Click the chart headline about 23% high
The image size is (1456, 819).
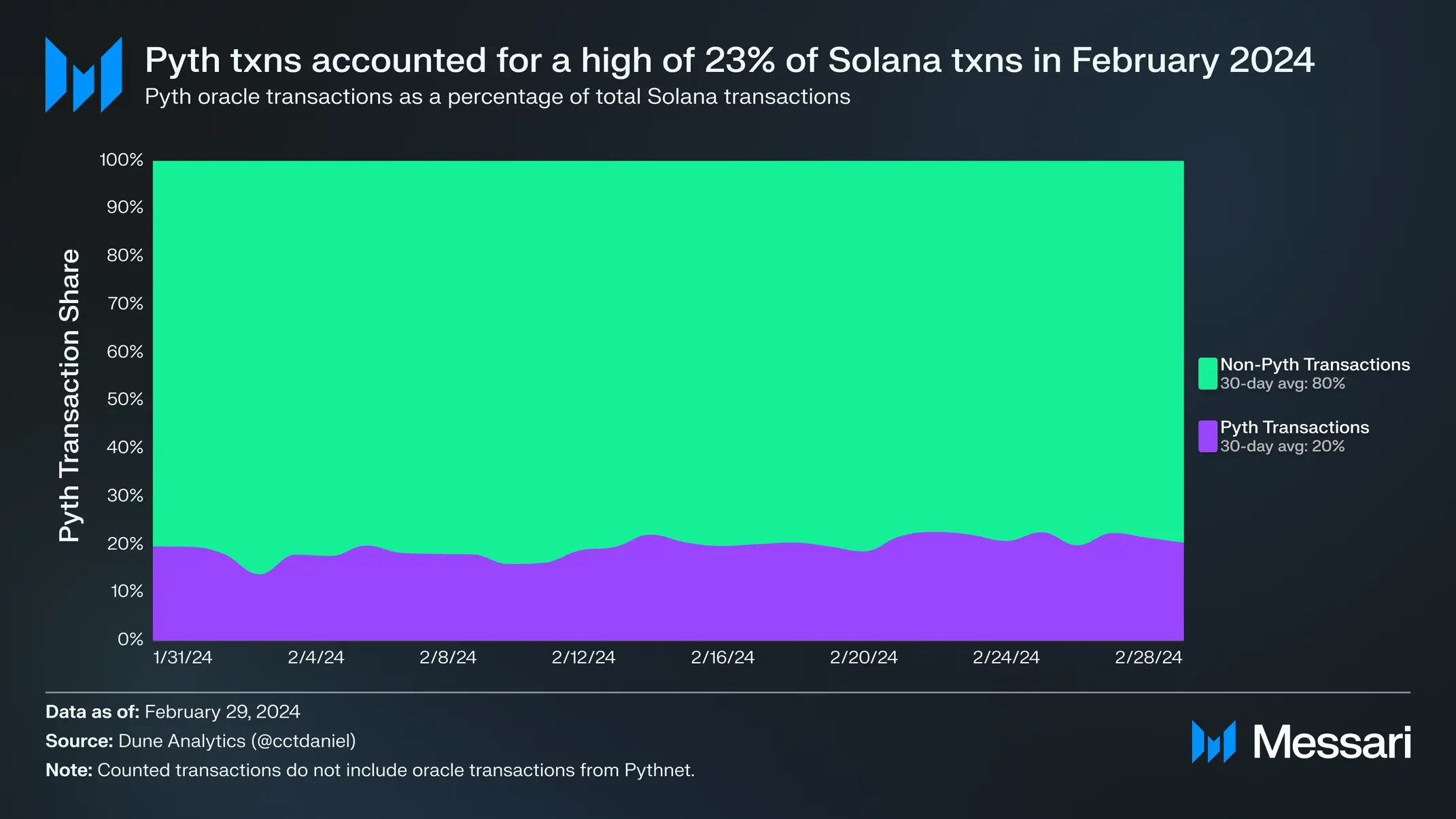coord(729,60)
